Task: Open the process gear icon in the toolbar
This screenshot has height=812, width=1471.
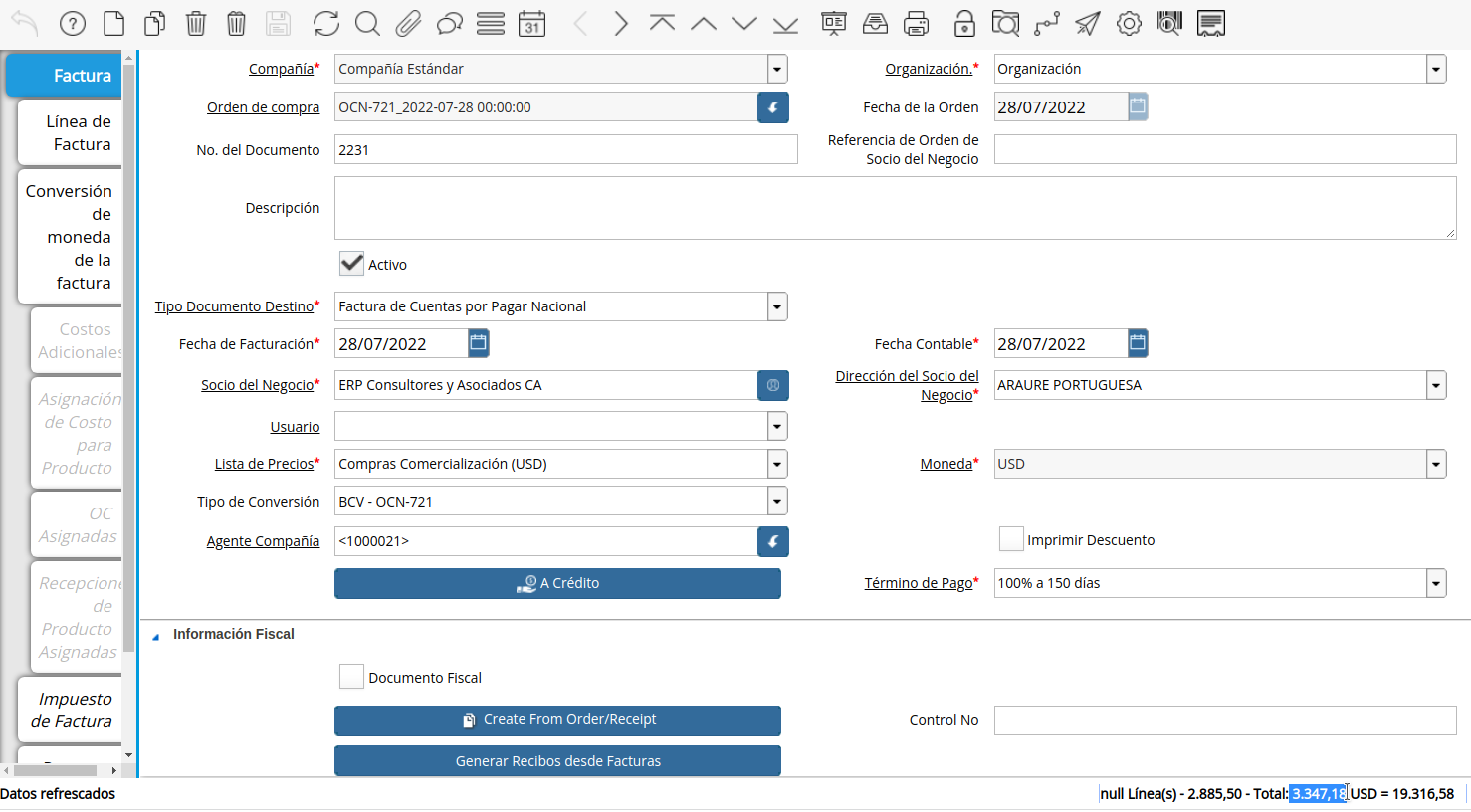Action: coord(1129,24)
